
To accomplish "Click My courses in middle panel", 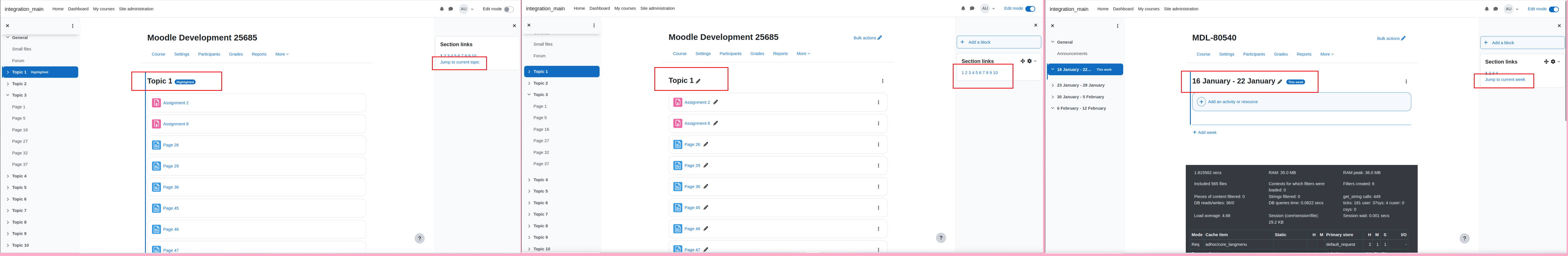I will click(624, 9).
